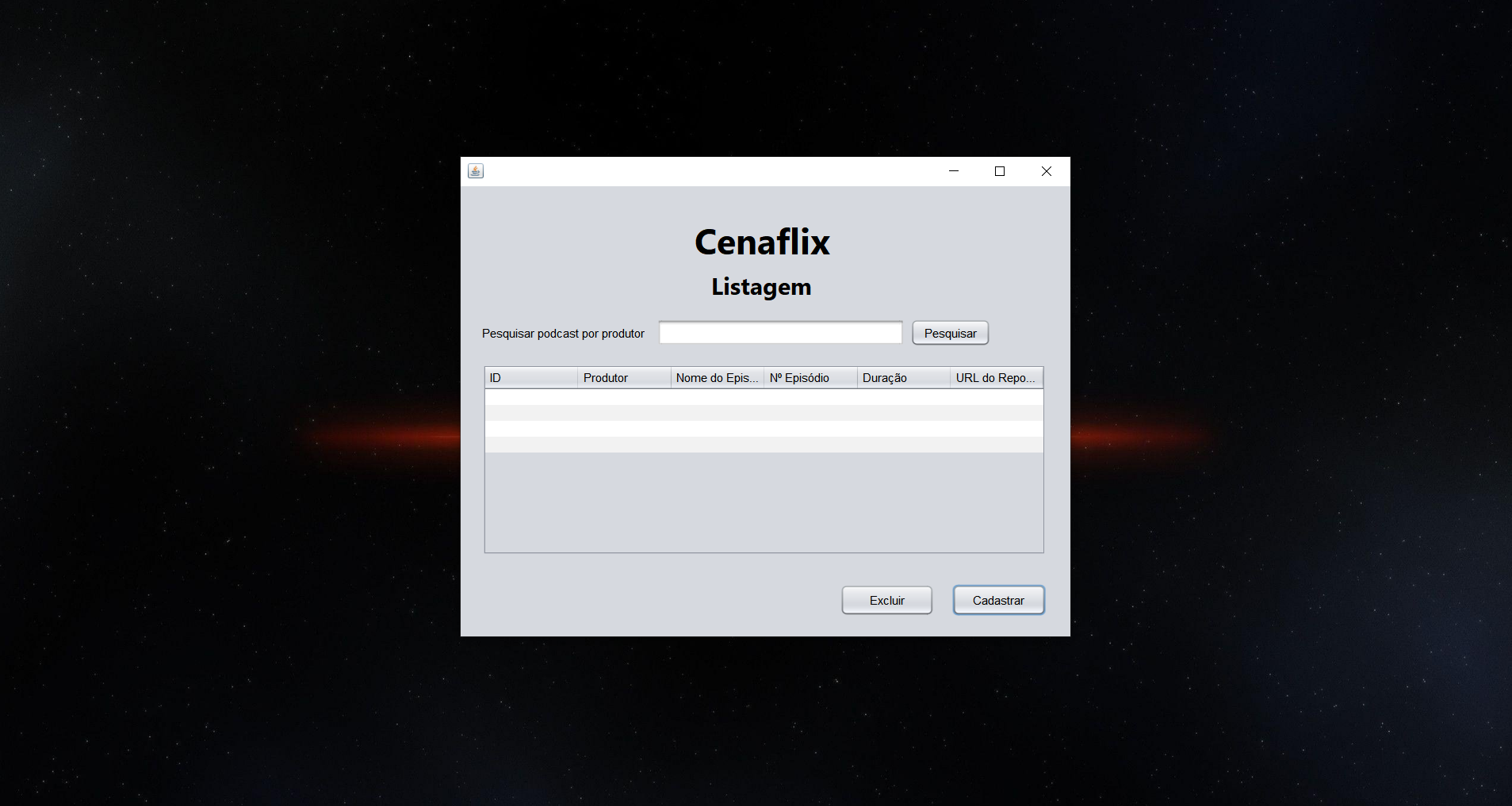Viewport: 1512px width, 806px height.
Task: Close the Cenaflix window
Action: [x=1046, y=171]
